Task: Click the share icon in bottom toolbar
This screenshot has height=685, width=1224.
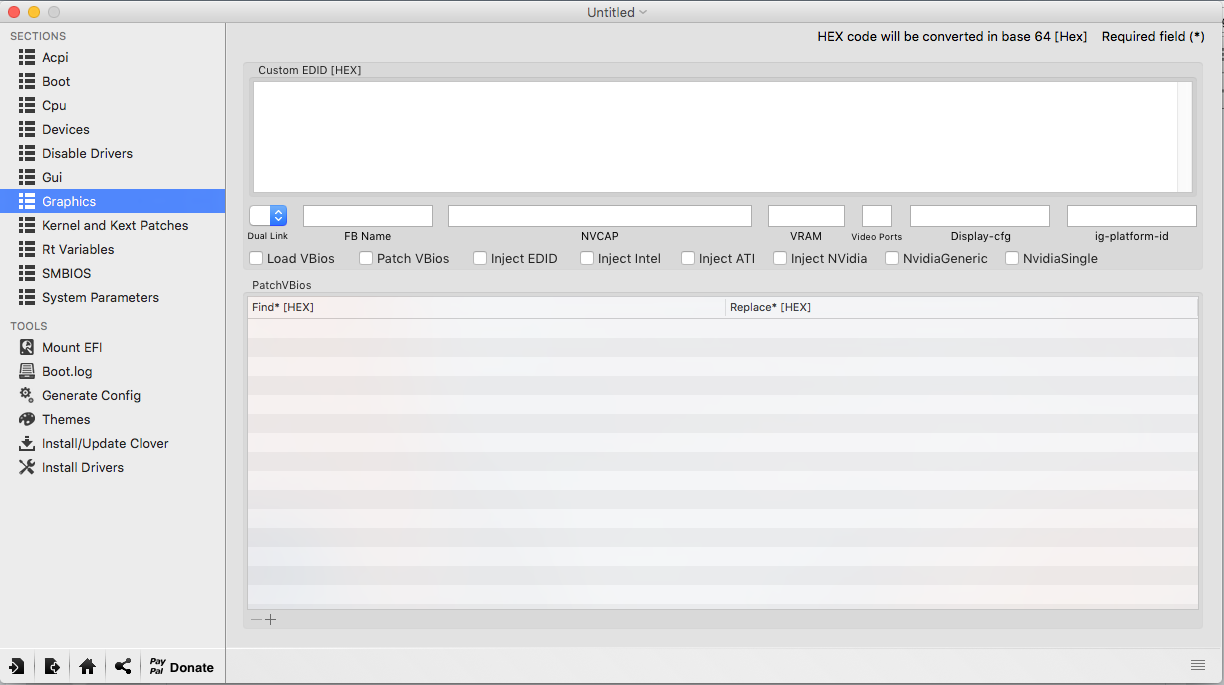Action: coord(122,667)
